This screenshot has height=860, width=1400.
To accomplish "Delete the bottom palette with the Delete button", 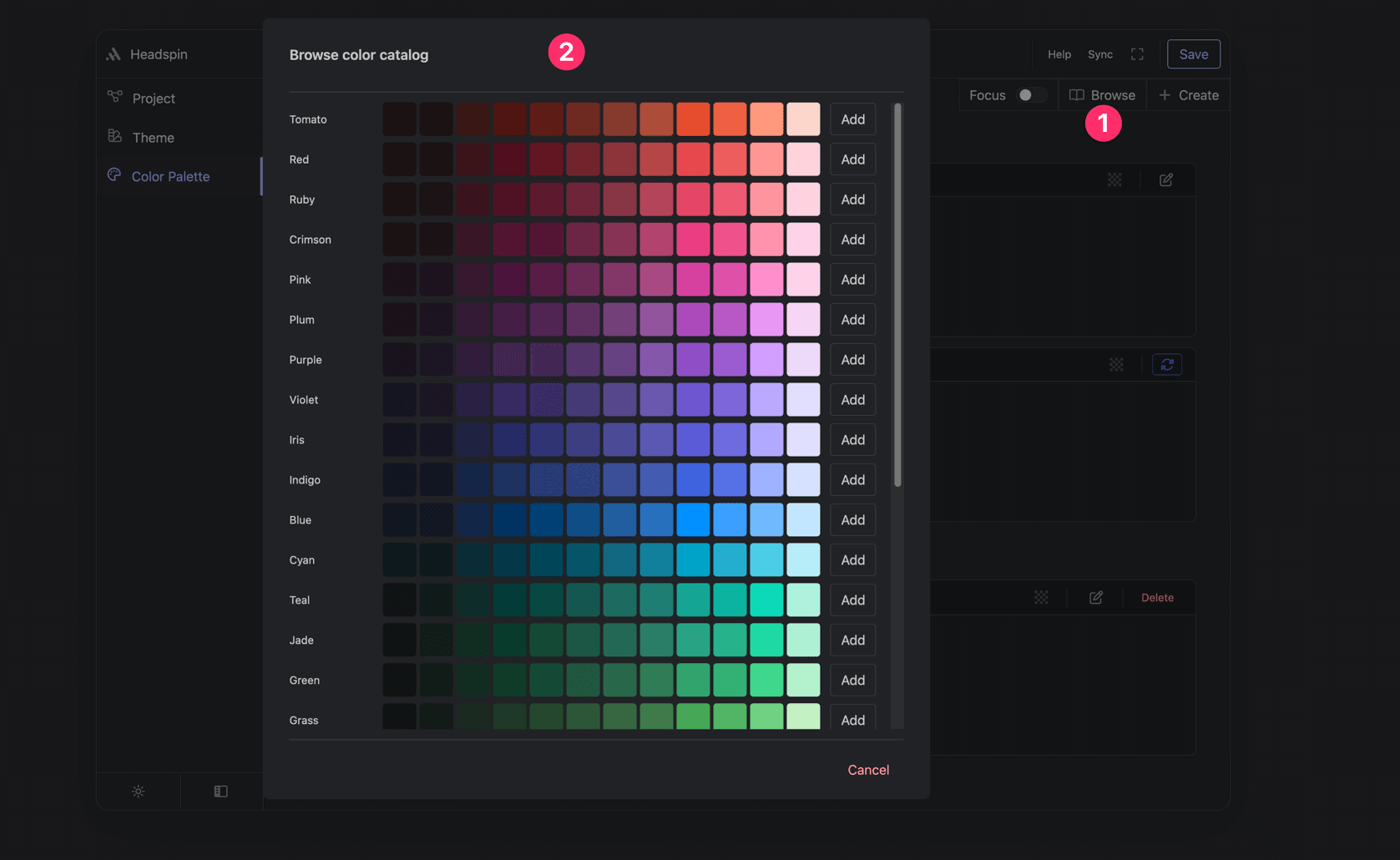I will (x=1157, y=597).
